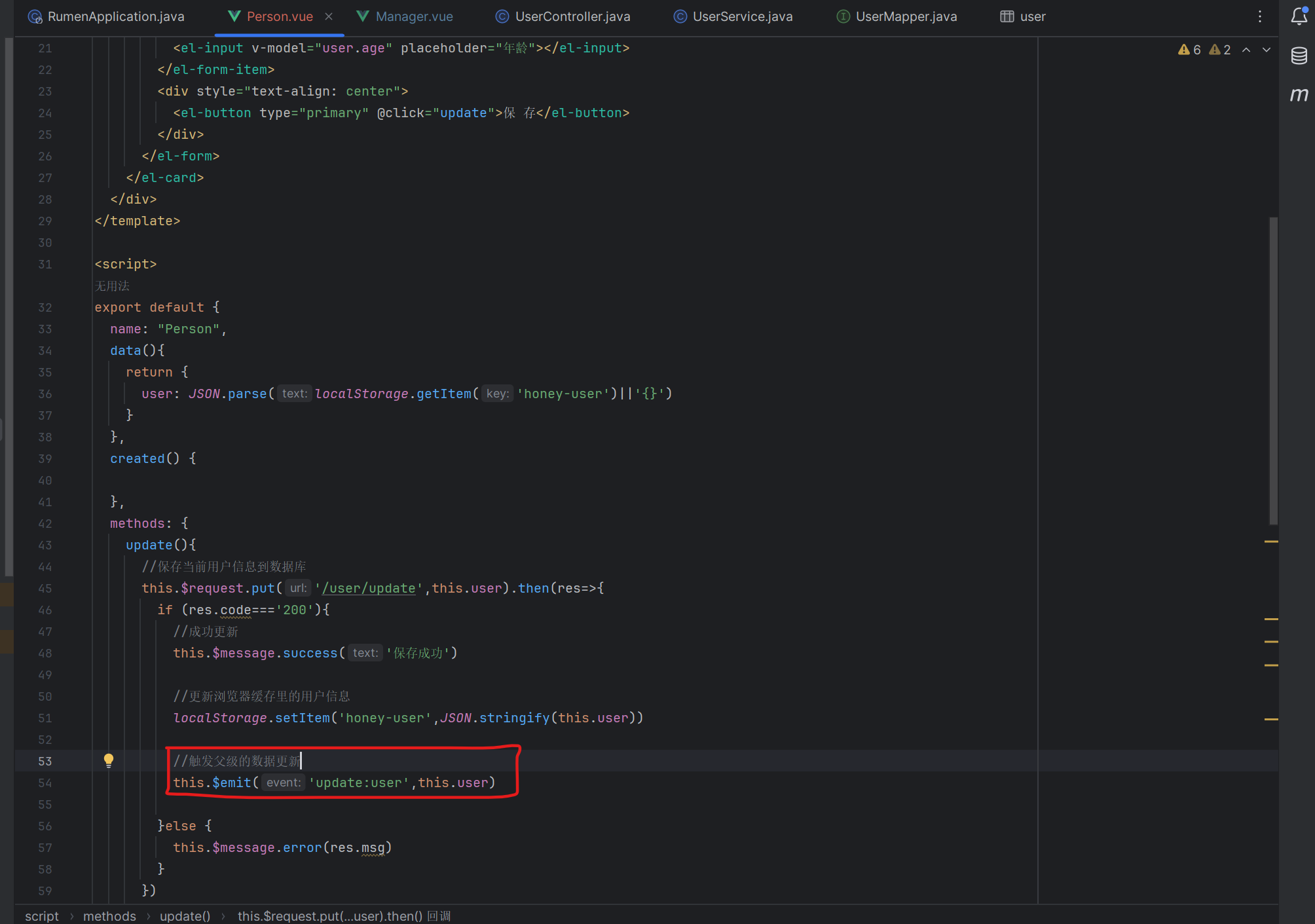Open the RumenApplication.java tab
The width and height of the screenshot is (1315, 924).
pyautogui.click(x=115, y=16)
